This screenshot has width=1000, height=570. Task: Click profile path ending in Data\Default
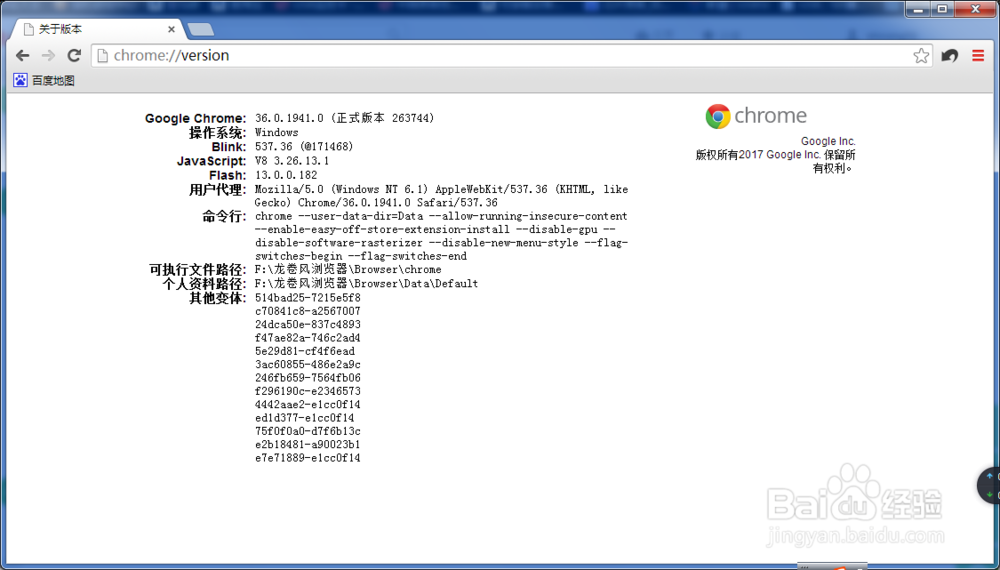[366, 283]
